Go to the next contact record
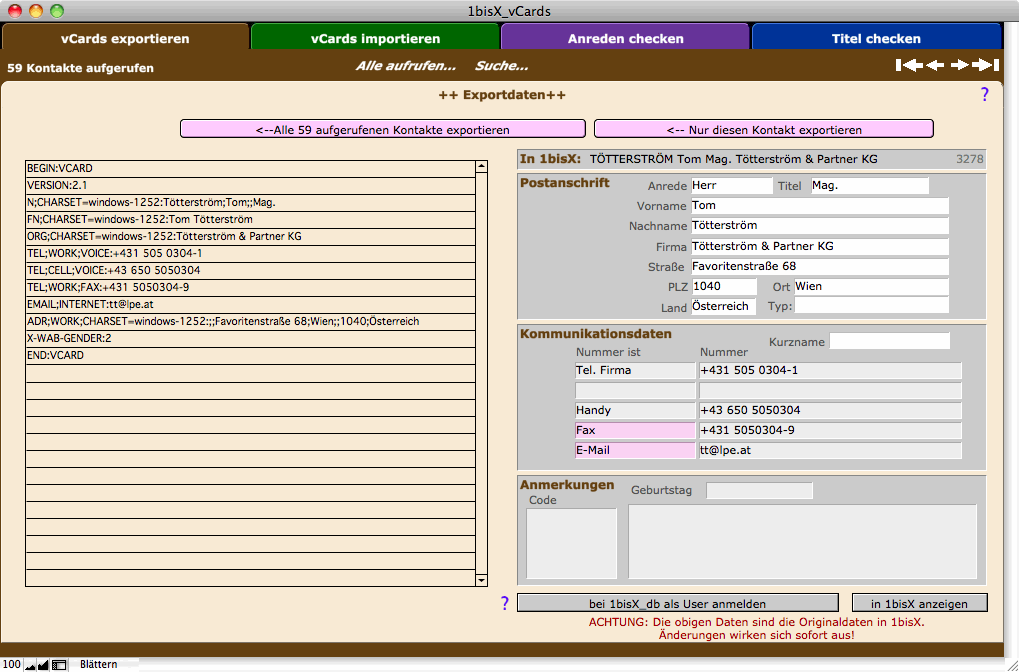Image resolution: width=1019 pixels, height=672 pixels. (960, 66)
